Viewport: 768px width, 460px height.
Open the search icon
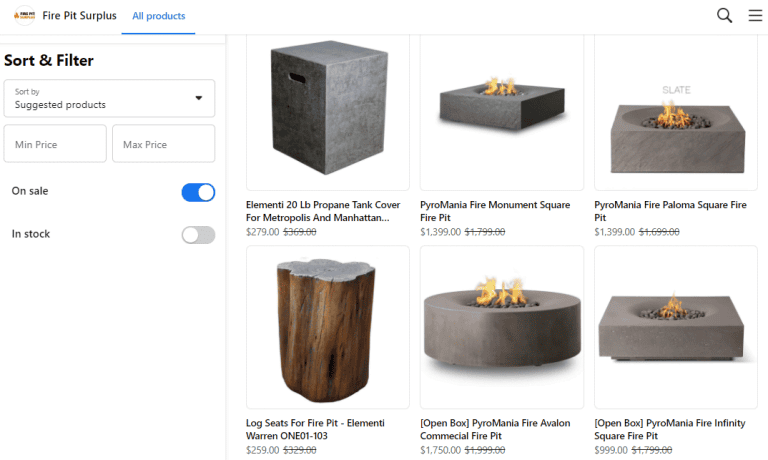725,15
